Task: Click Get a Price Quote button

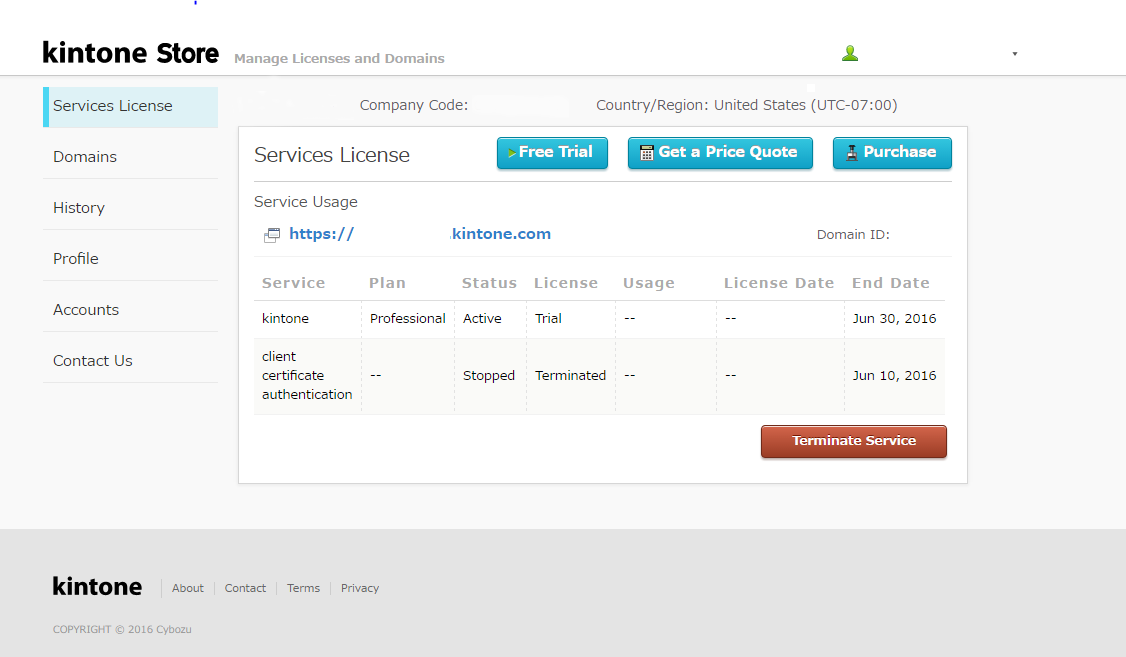Action: point(720,153)
